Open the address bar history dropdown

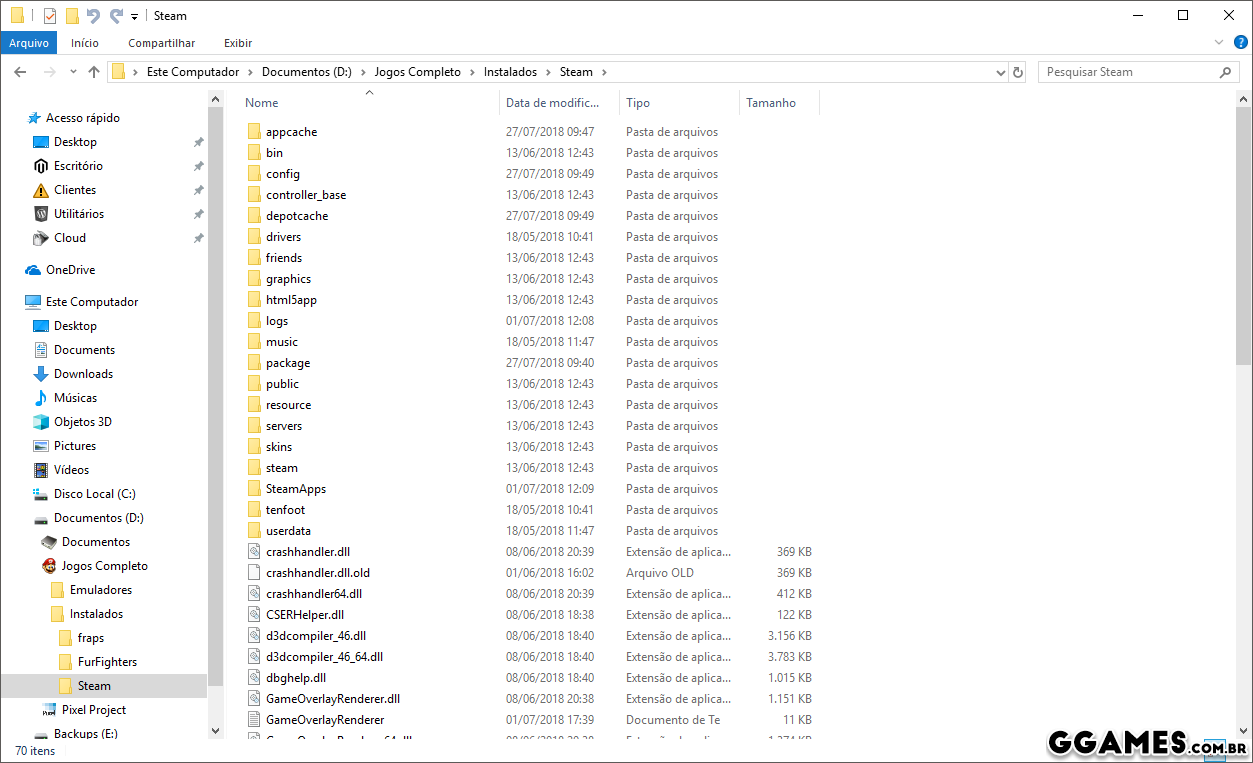tap(1001, 72)
